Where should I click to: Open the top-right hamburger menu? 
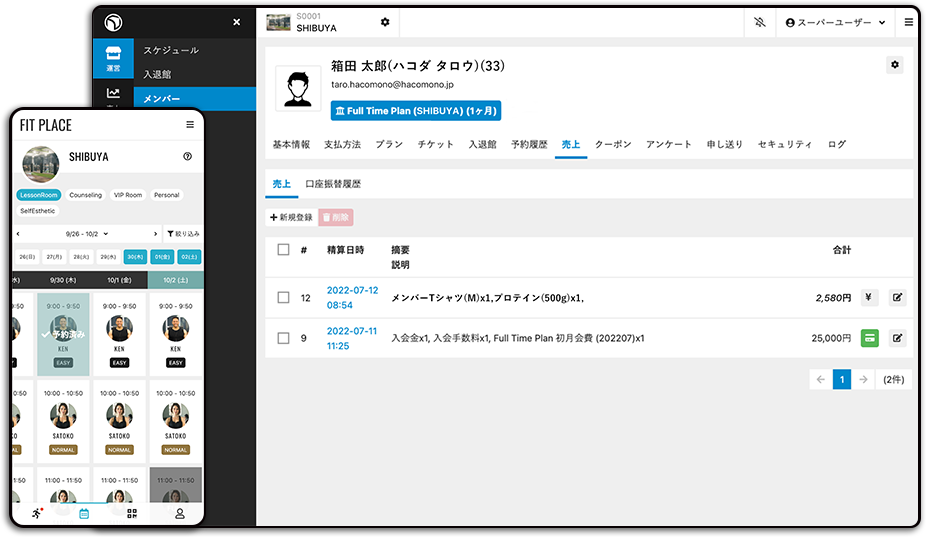tap(908, 22)
